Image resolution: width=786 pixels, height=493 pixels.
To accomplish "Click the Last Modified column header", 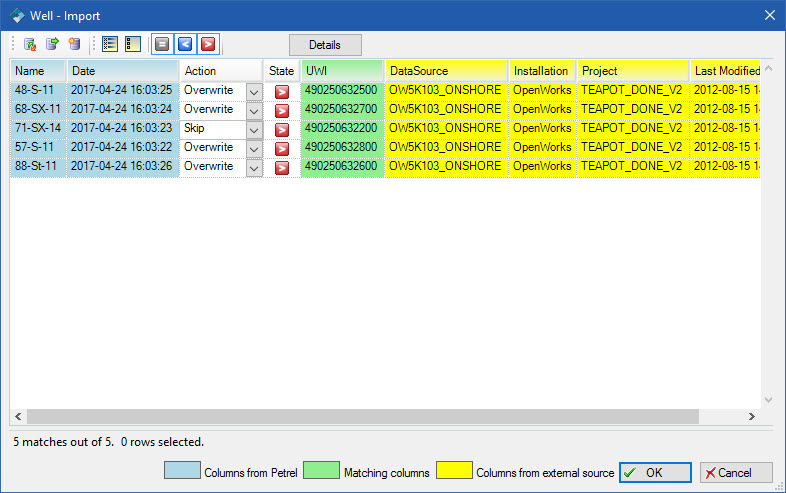I will pos(725,71).
